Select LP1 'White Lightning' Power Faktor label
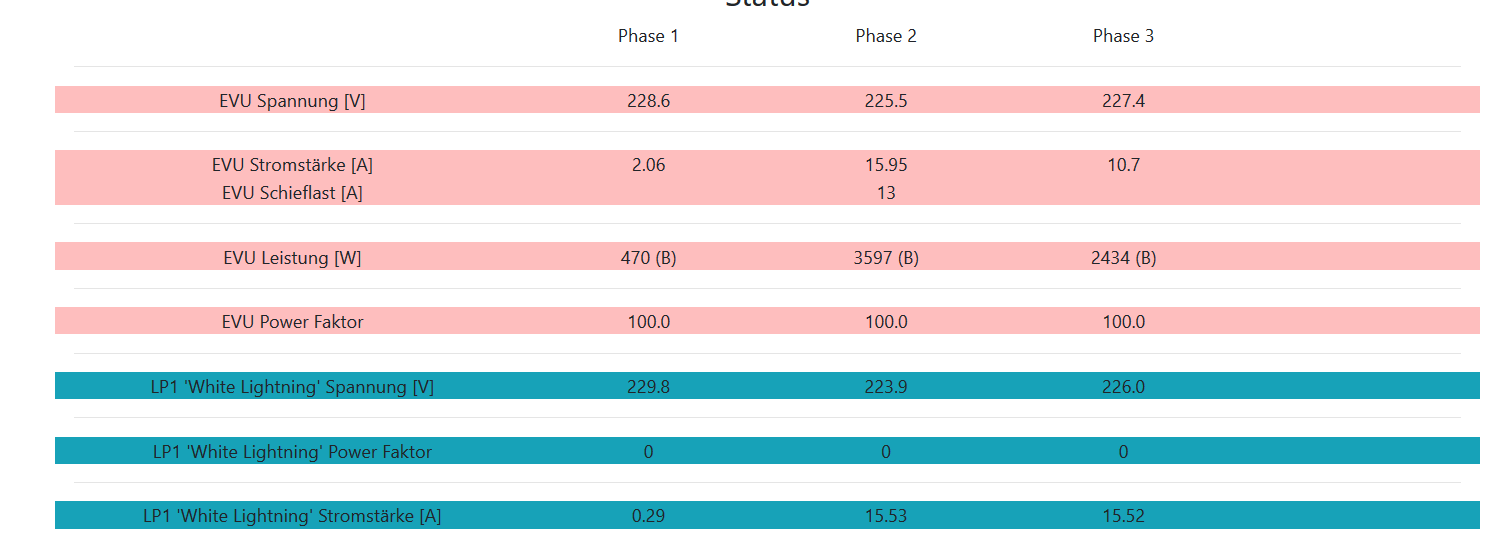 click(x=292, y=452)
